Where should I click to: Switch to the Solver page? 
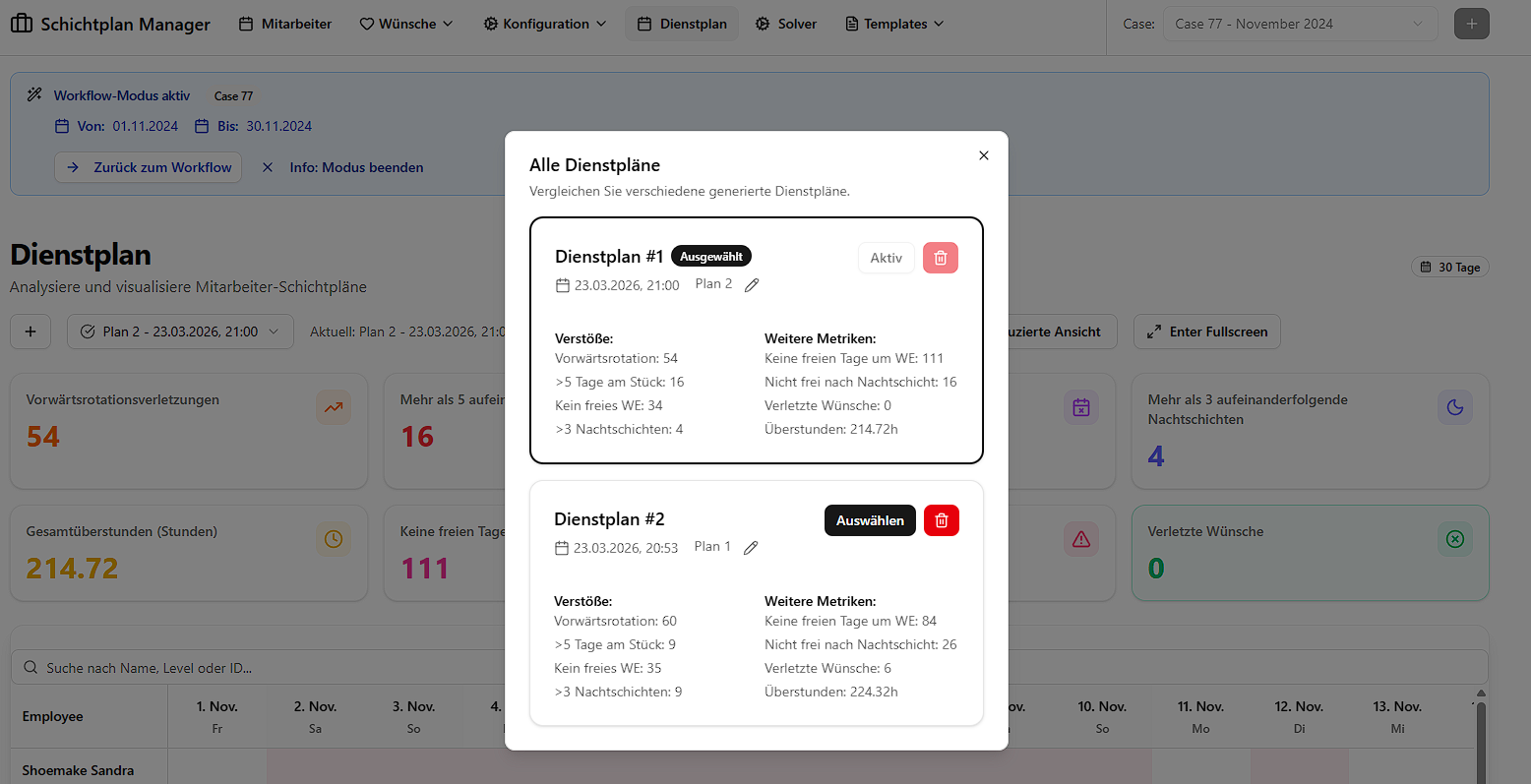tap(785, 24)
